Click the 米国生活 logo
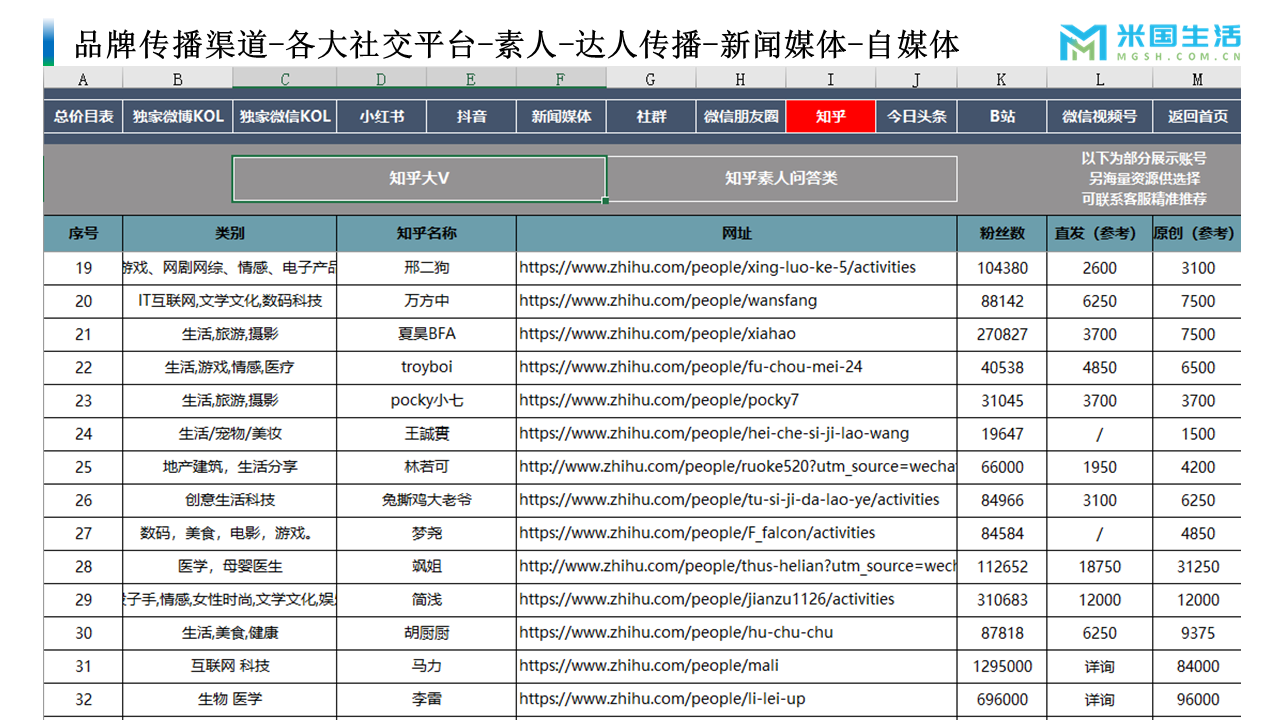The height and width of the screenshot is (720, 1280). (x=1150, y=42)
